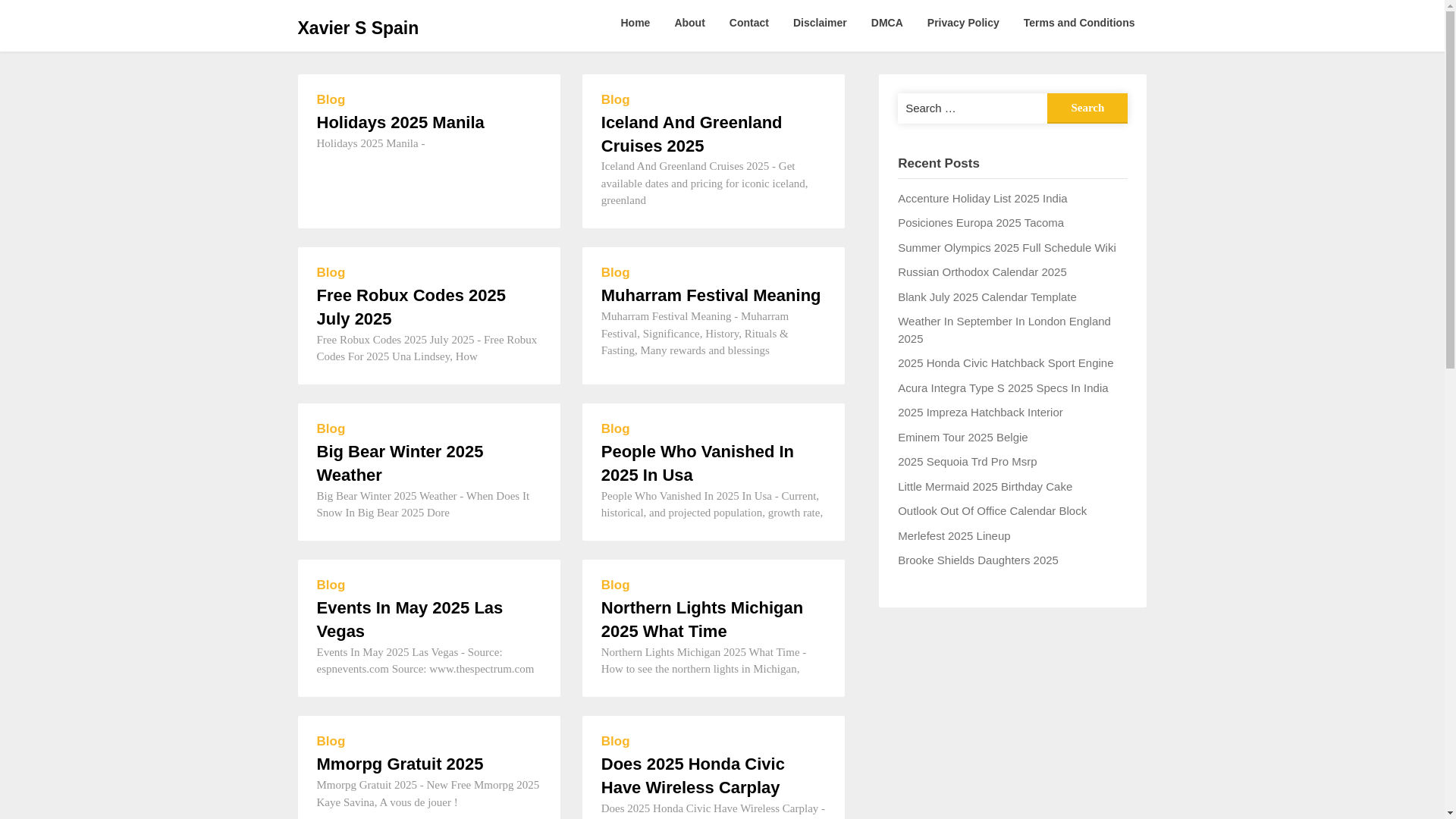Click Blog category above Iceland And Greenland Cruises

(615, 99)
